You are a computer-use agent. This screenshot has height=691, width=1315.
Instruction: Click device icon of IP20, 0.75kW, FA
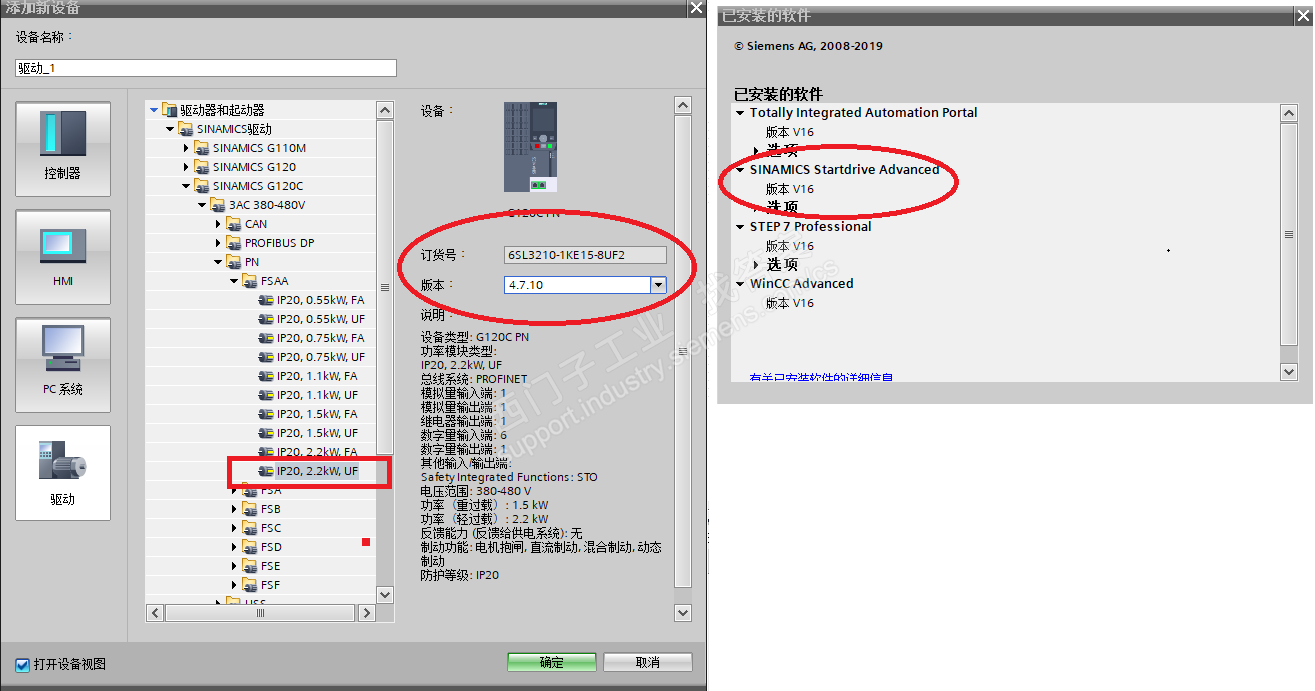266,338
